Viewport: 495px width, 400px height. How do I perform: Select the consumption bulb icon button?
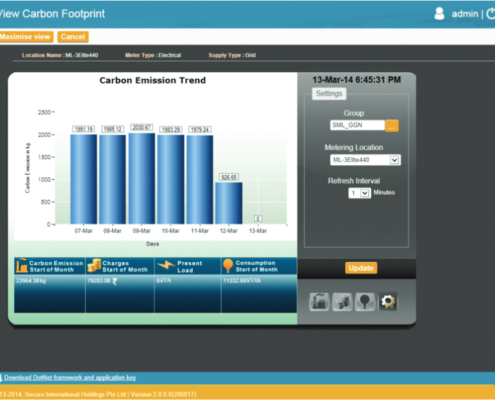[365, 302]
